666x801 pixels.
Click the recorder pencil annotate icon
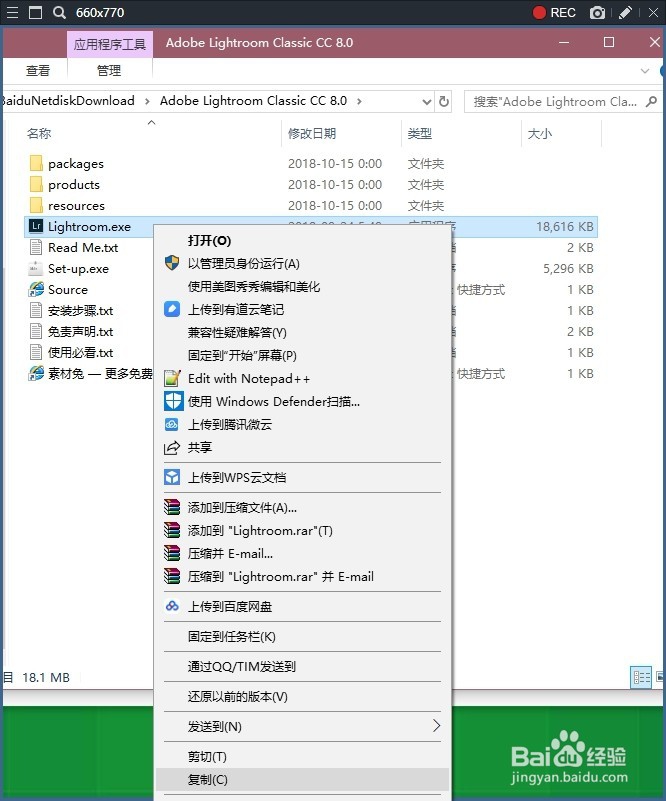(625, 13)
